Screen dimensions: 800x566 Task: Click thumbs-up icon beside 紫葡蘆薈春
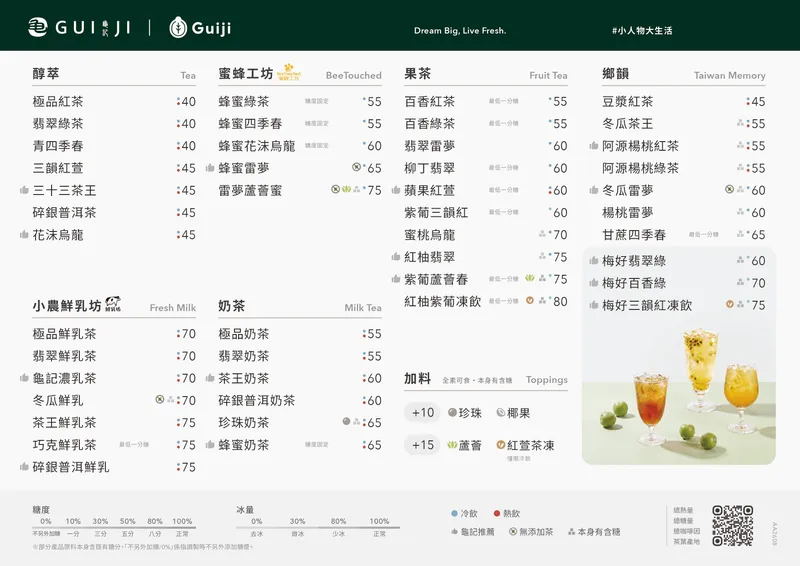395,279
